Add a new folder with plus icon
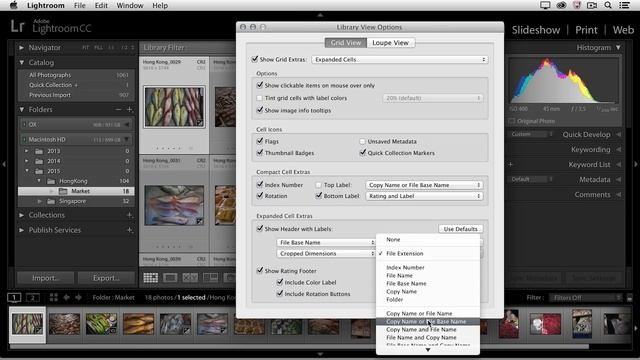Screen dimensions: 640x360 [129, 109]
